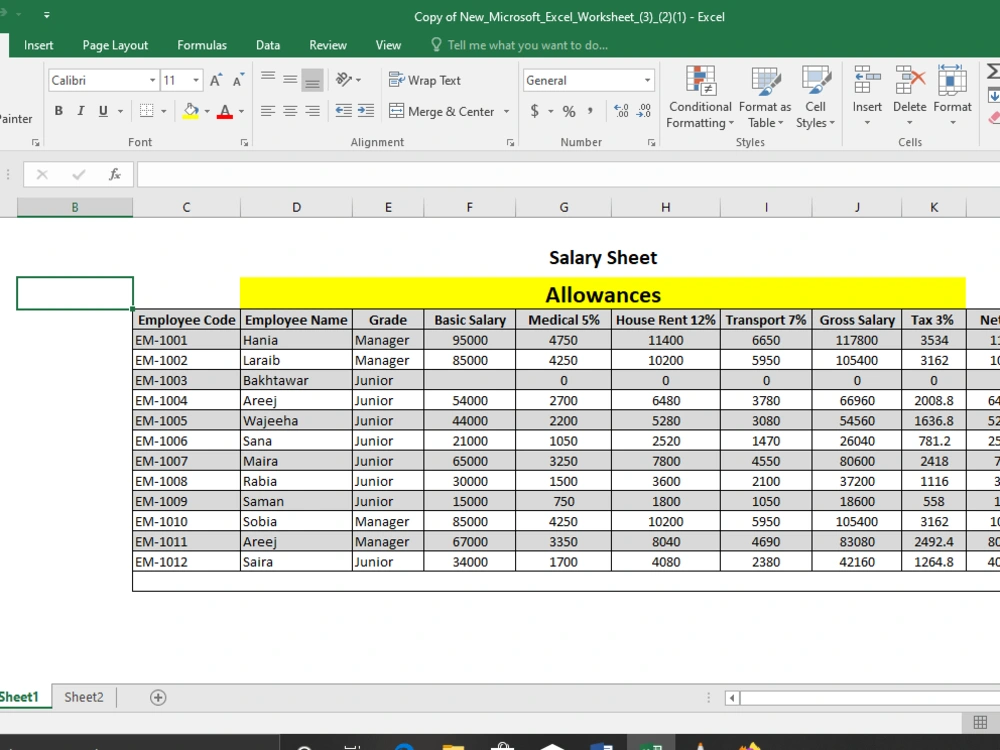Apply Percent Style
This screenshot has width=1000, height=750.
(569, 112)
